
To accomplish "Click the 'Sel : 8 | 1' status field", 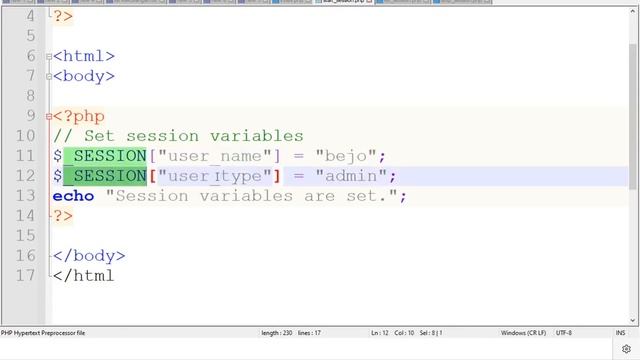I will tap(431, 333).
